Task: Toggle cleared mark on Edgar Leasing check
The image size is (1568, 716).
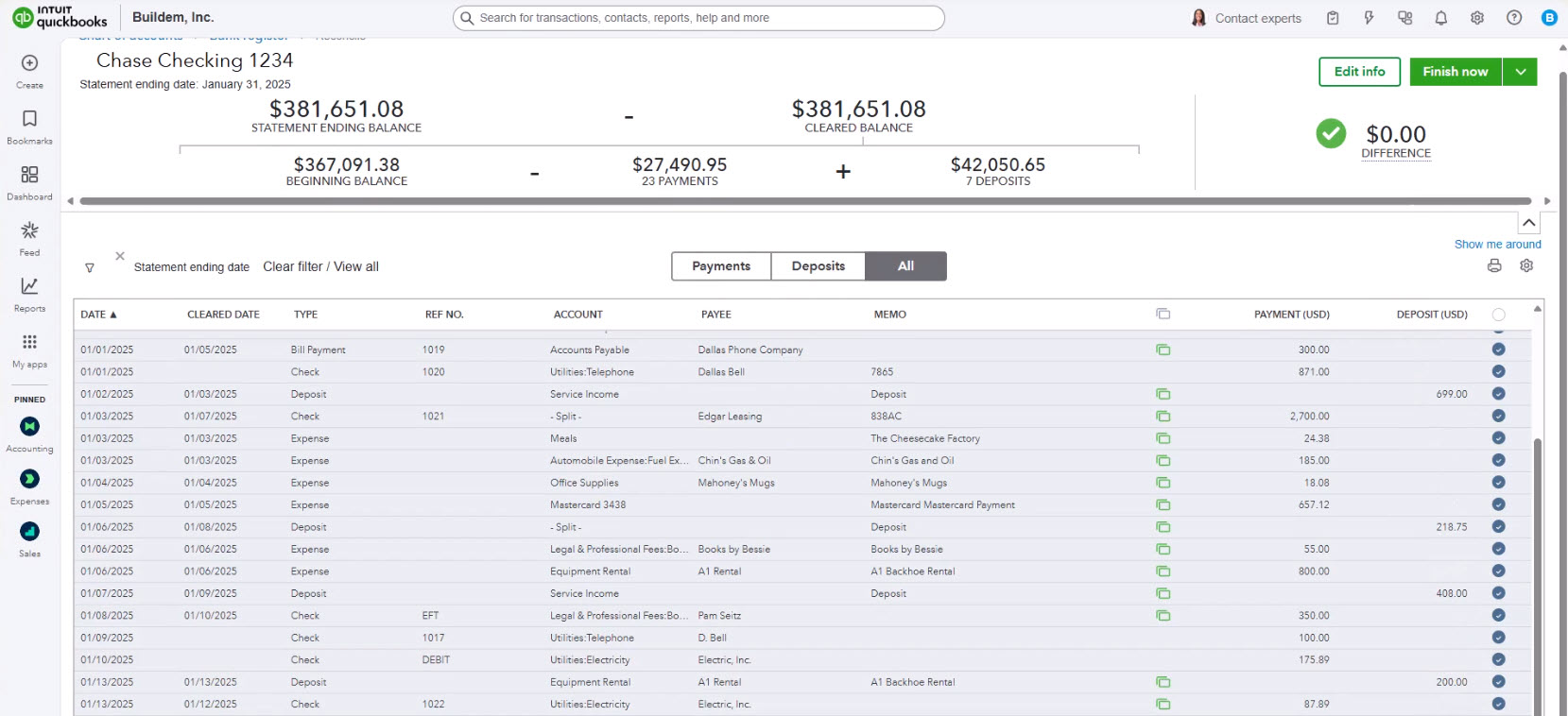Action: click(1498, 417)
